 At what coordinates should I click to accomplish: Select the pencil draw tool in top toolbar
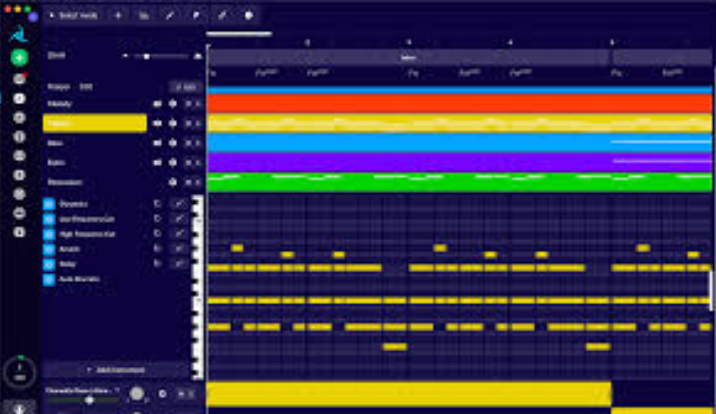point(170,16)
